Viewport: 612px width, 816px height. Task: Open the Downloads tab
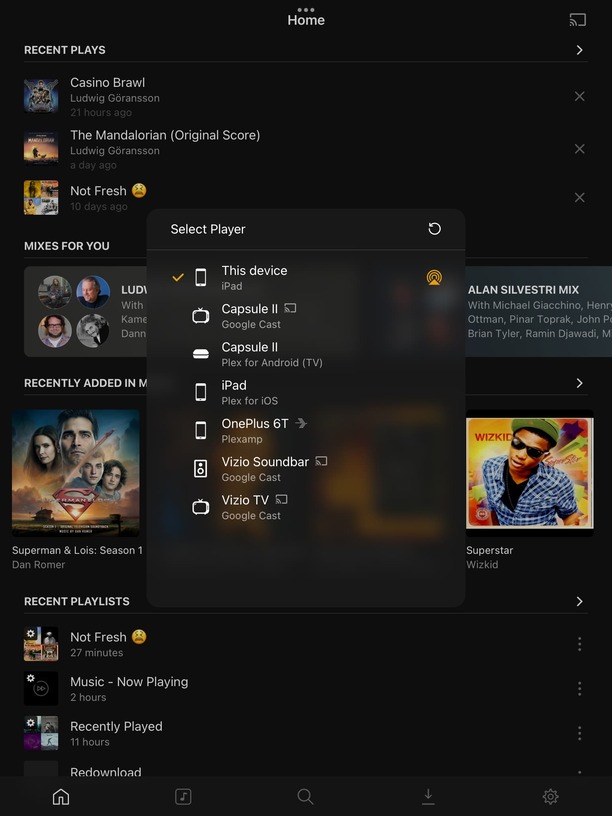pos(428,796)
